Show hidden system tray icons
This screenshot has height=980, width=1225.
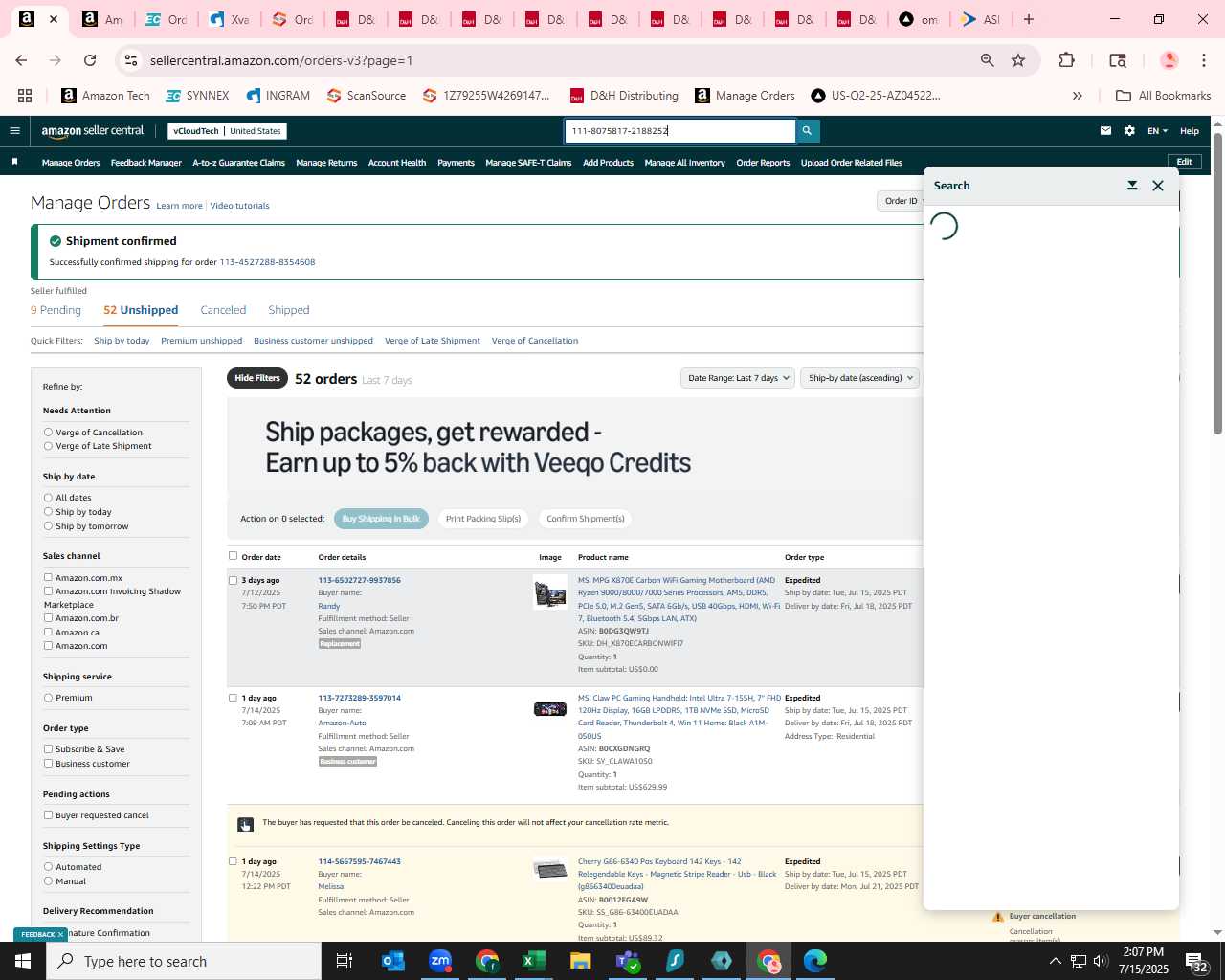click(1056, 961)
